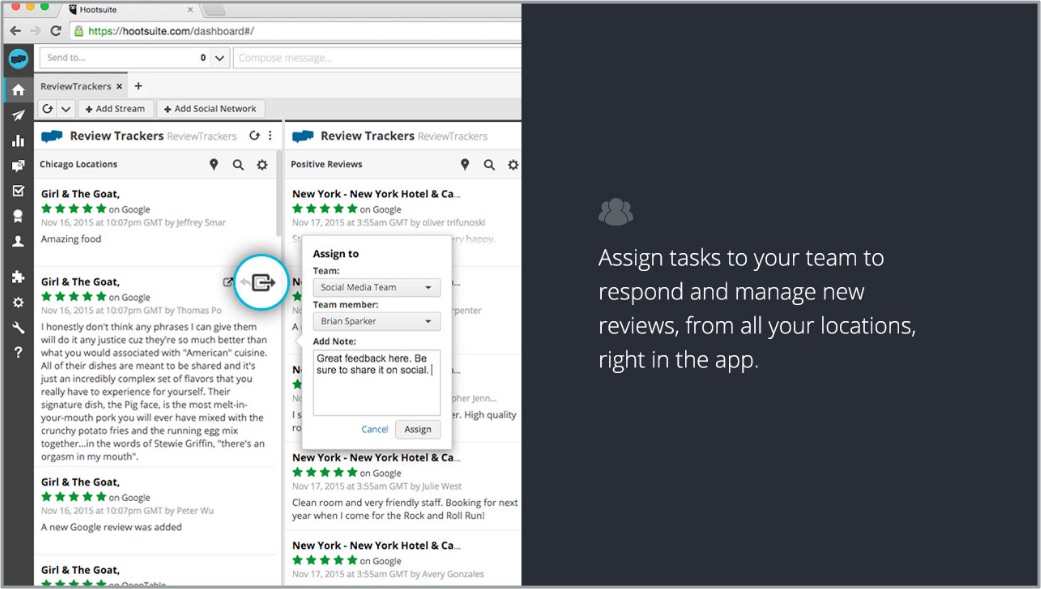Open Chicago Locations stream settings gear
The width and height of the screenshot is (1041, 589).
[x=262, y=165]
